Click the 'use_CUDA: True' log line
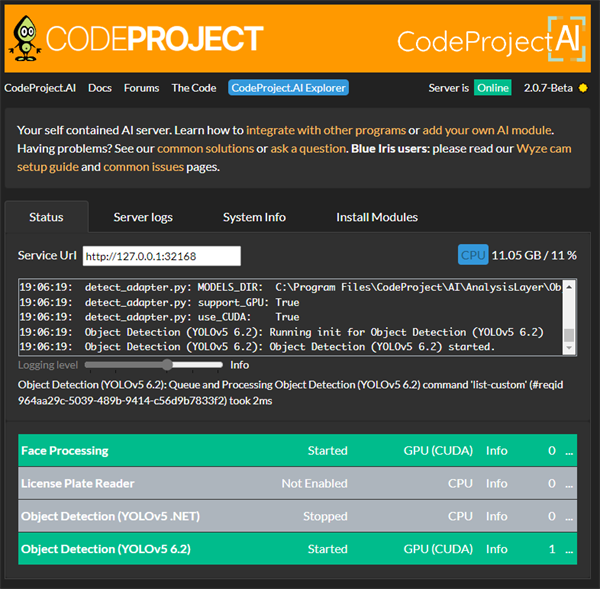Screen dimensions: 600x589 [x=160, y=317]
